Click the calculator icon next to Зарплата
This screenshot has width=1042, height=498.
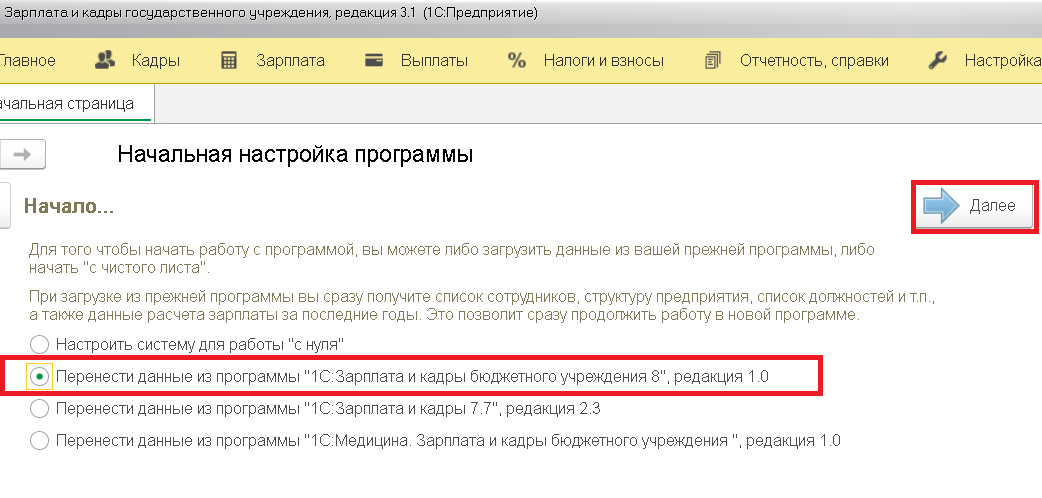(x=229, y=61)
